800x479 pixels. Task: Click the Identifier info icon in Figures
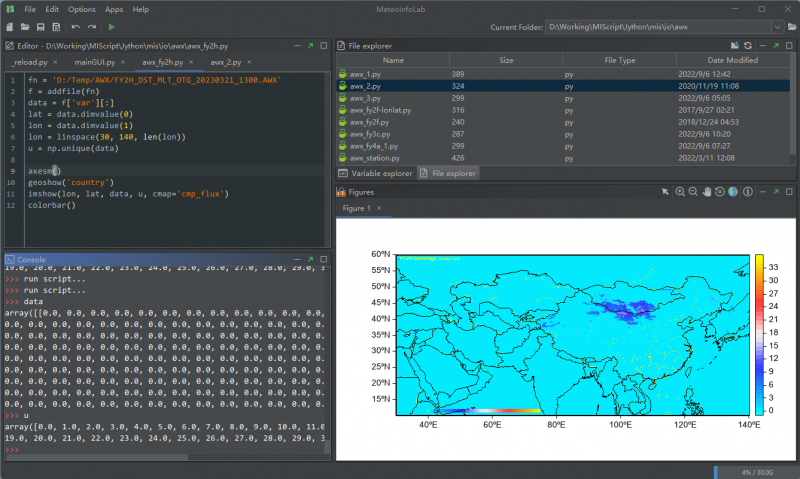click(x=747, y=191)
